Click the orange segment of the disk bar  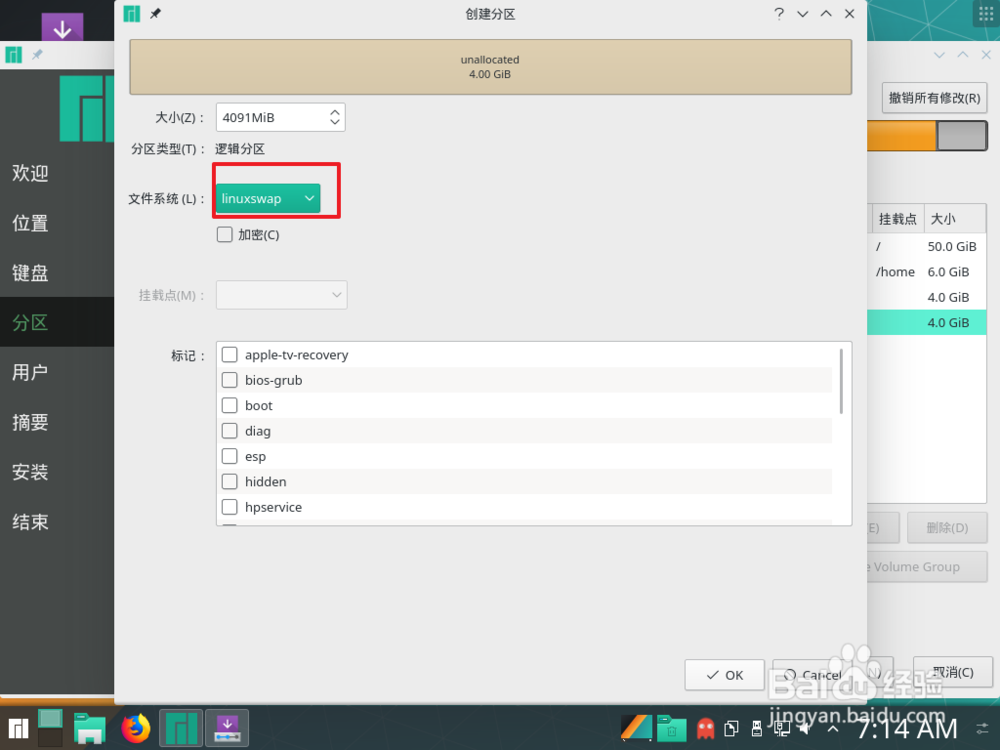point(901,136)
